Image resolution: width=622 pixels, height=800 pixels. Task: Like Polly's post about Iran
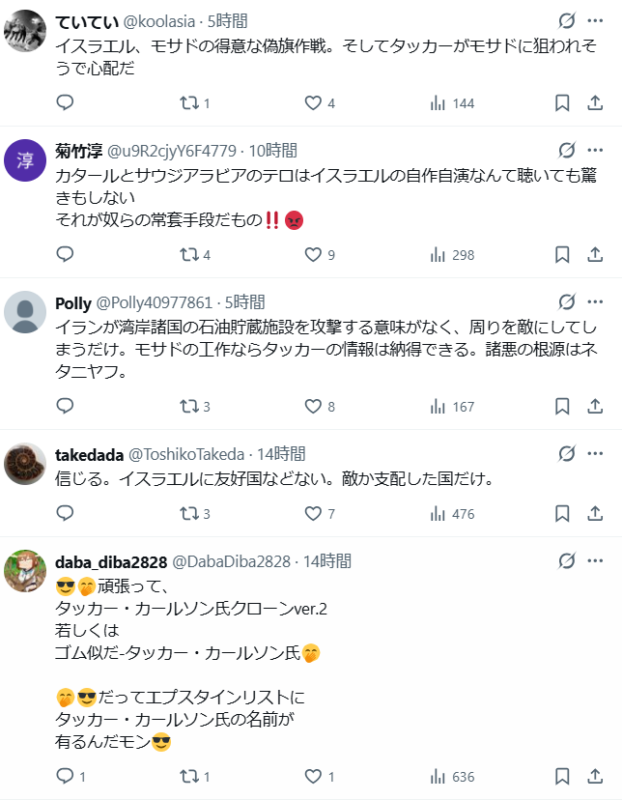pos(313,406)
